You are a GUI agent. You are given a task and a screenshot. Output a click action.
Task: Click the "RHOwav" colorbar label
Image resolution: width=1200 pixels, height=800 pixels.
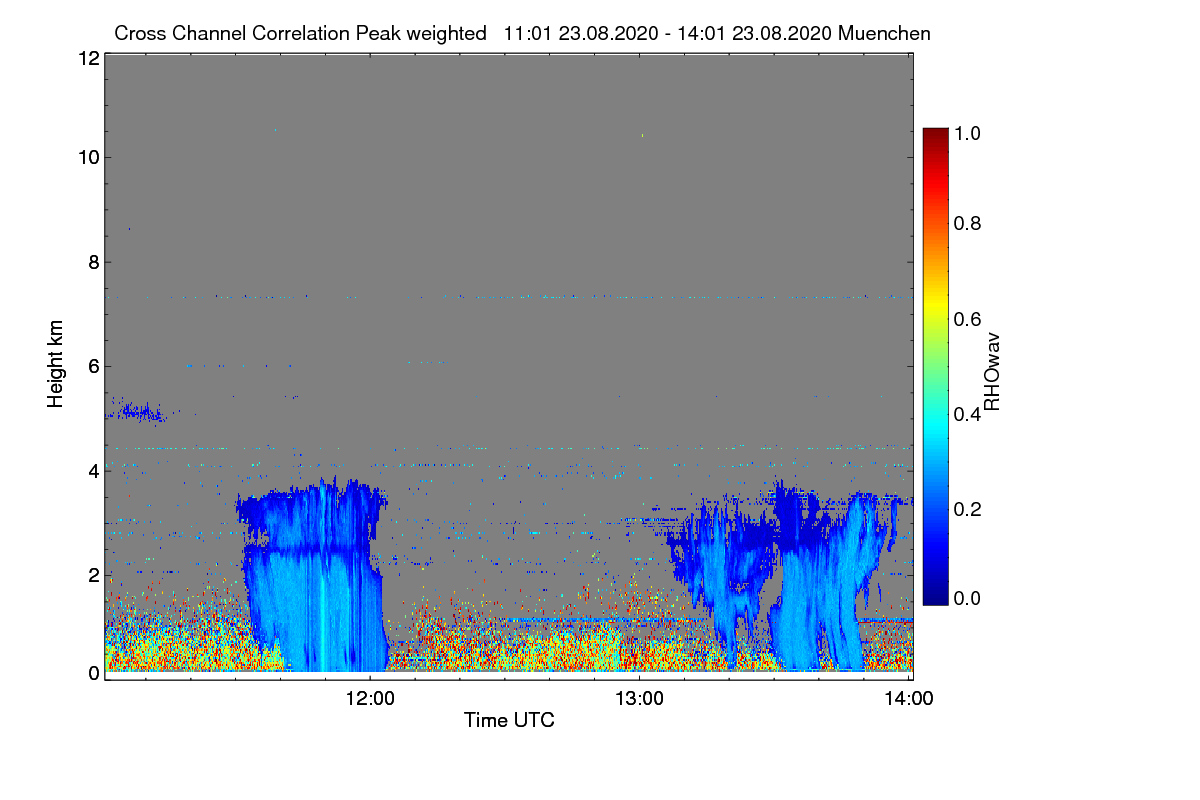[x=992, y=372]
